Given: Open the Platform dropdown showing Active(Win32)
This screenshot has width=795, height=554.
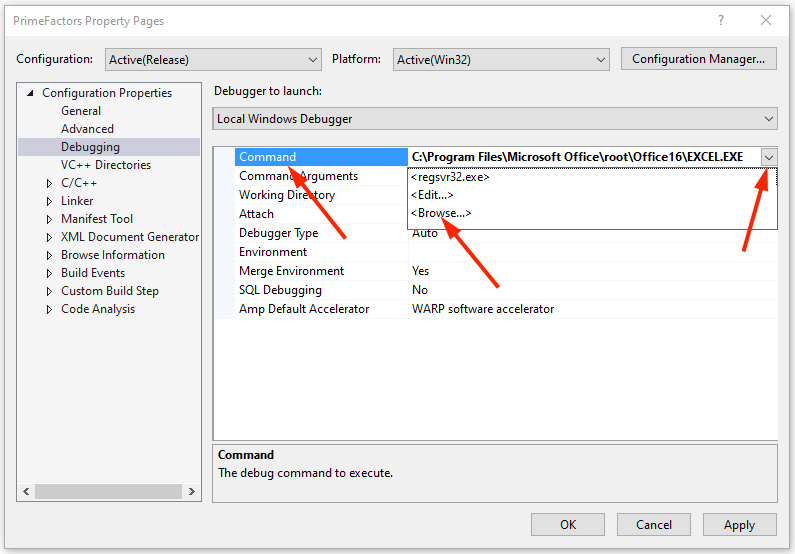Looking at the screenshot, I should 501,60.
